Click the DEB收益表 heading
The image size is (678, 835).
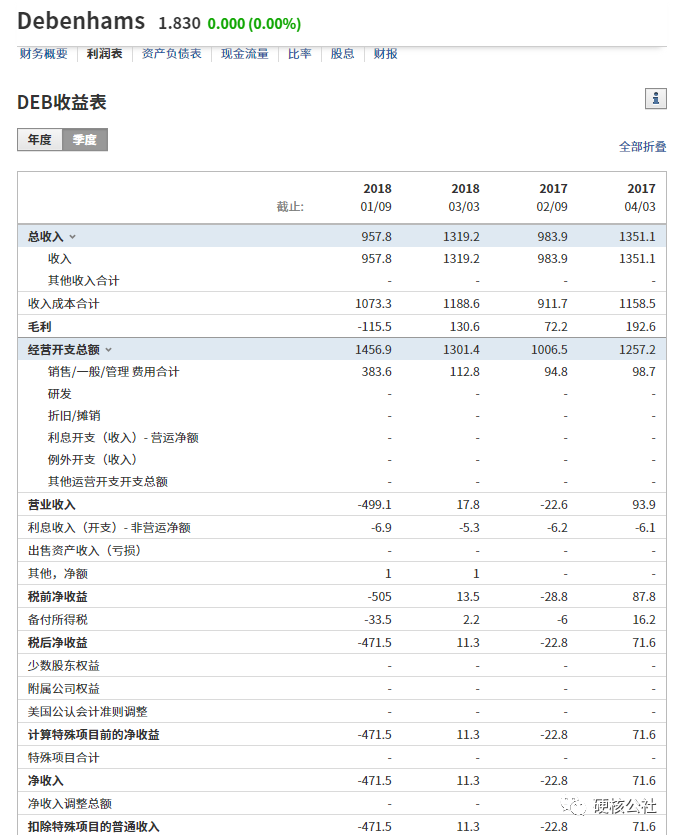pos(62,102)
